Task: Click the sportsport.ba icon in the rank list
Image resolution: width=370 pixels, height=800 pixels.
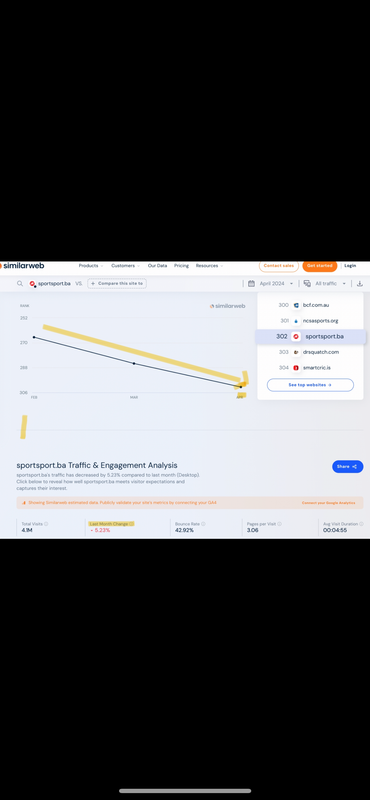Action: 296,336
